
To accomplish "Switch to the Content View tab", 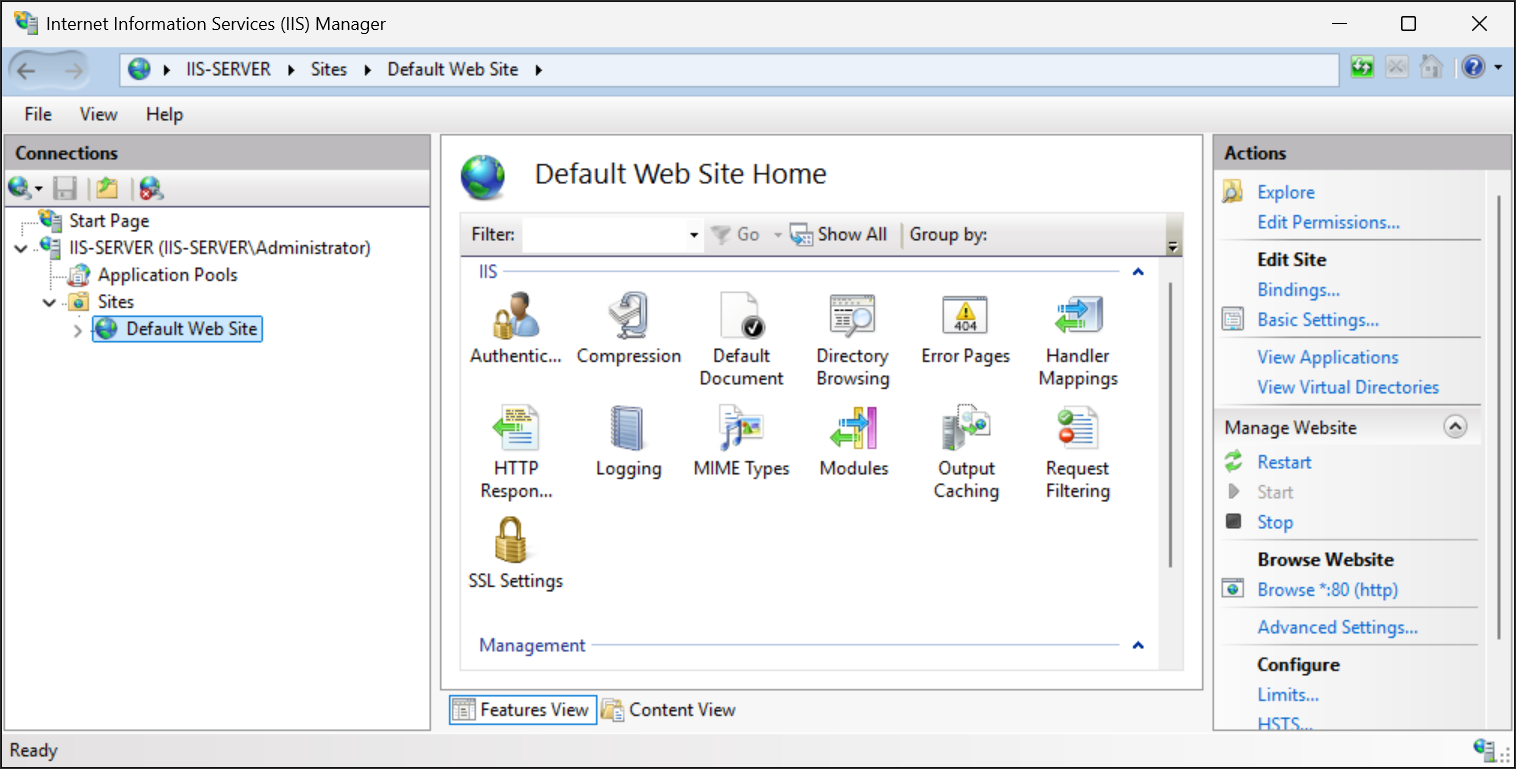I will 669,710.
